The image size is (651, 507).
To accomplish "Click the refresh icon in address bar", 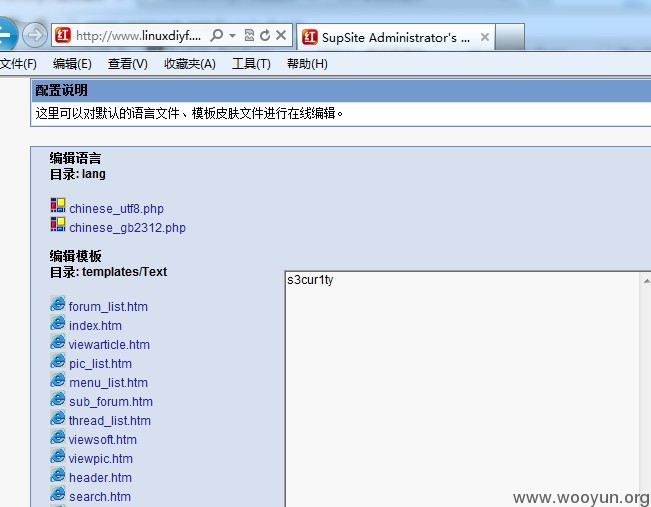I will [x=265, y=35].
